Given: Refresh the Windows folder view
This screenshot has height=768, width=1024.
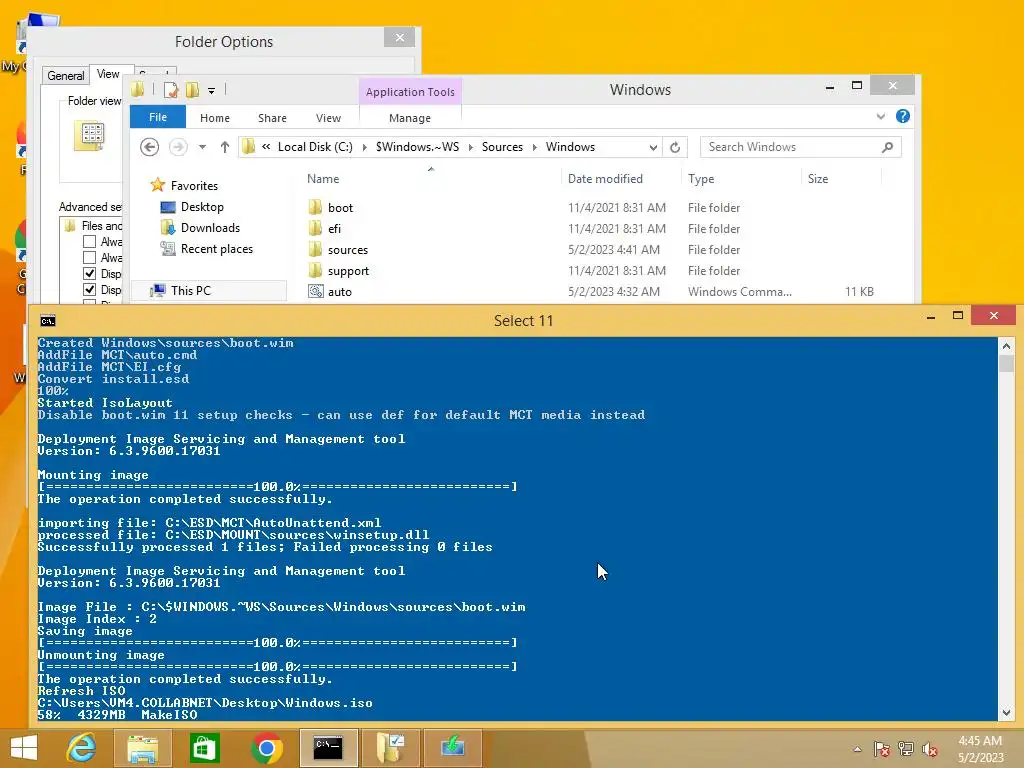Looking at the screenshot, I should pos(675,147).
